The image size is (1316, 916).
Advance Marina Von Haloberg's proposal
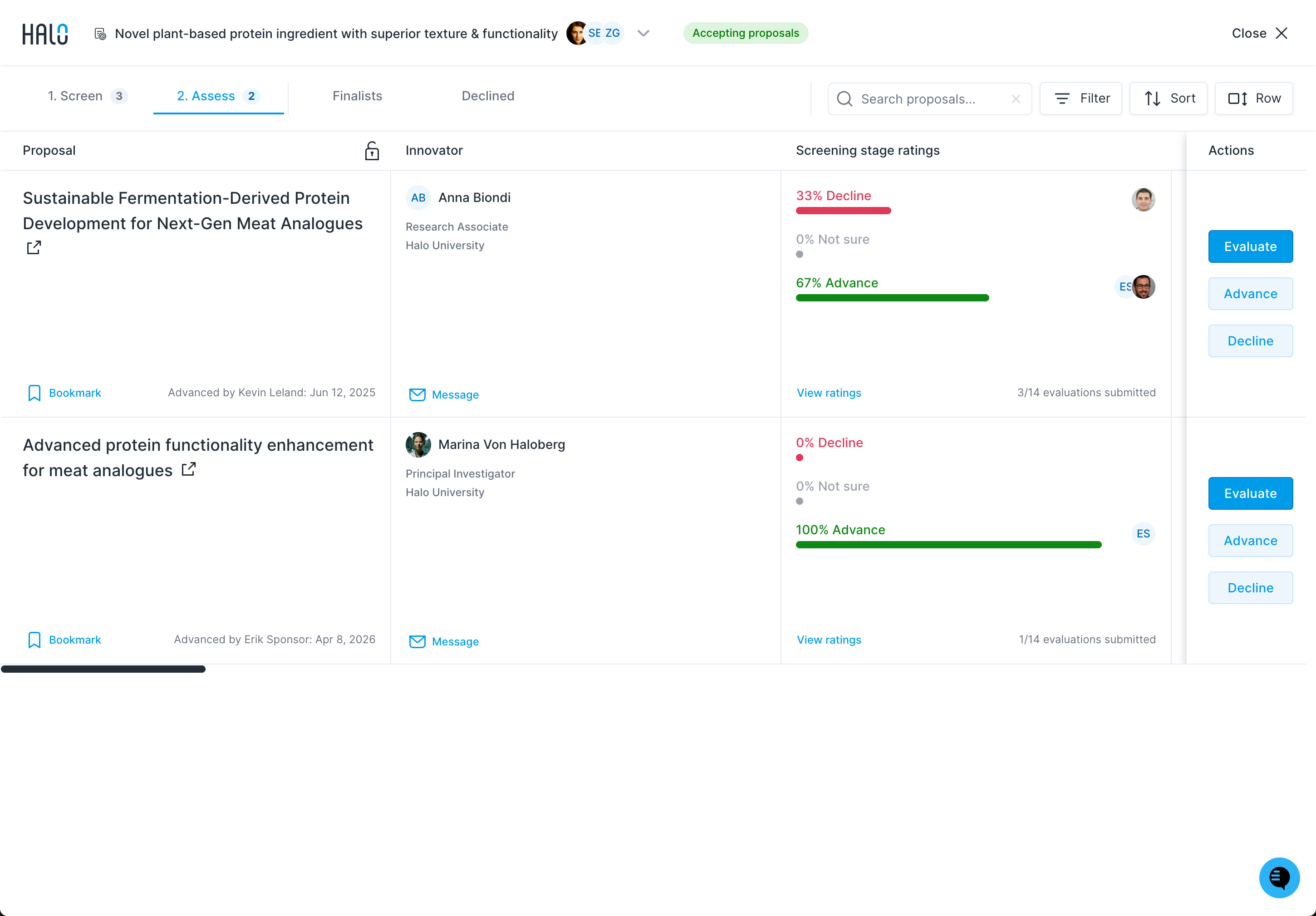tap(1250, 541)
